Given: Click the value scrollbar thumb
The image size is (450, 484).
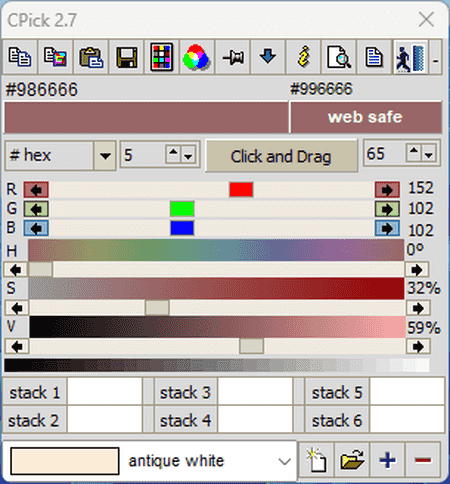Looking at the screenshot, I should 252,346.
